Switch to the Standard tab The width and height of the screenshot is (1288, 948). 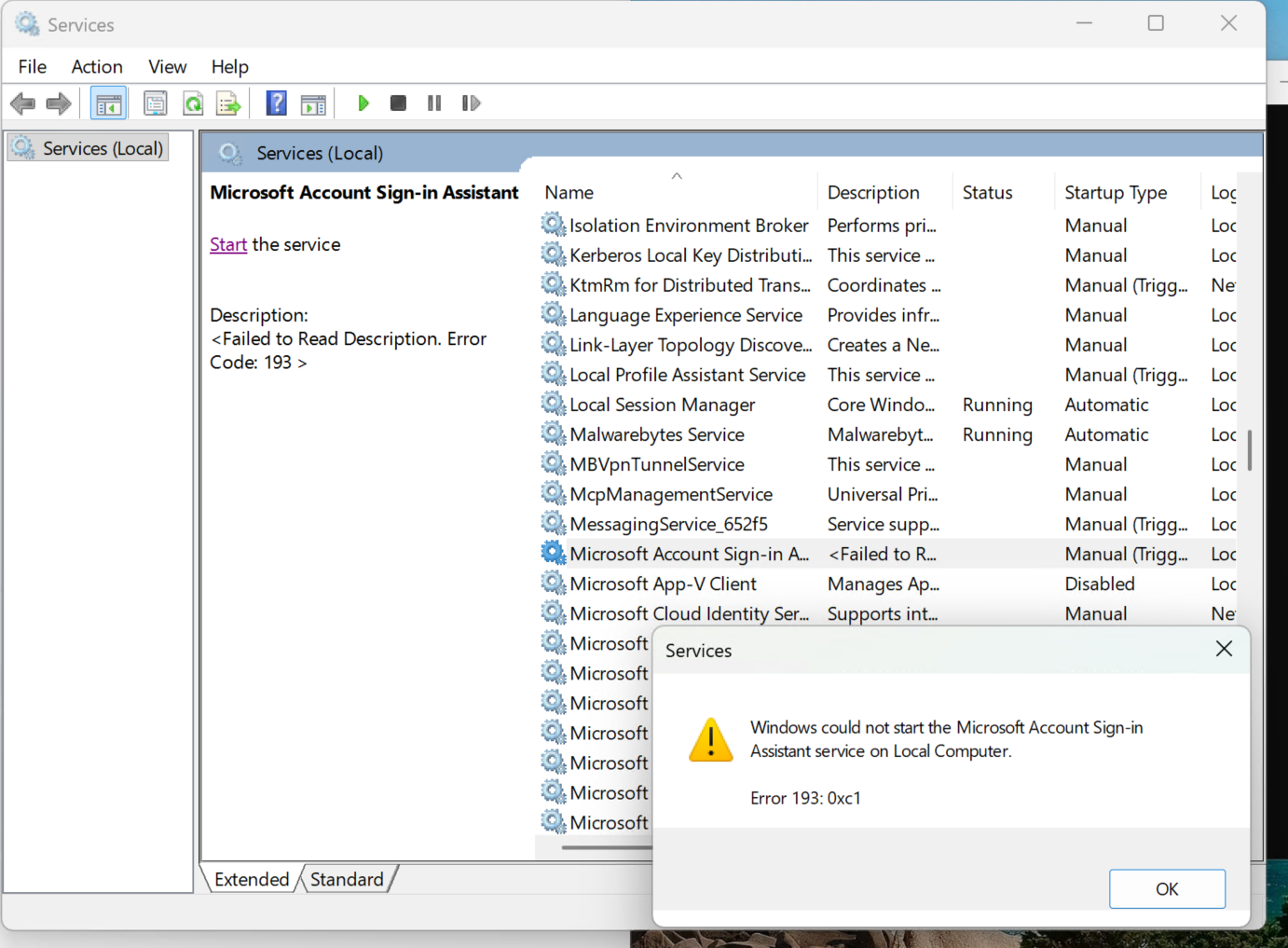347,879
